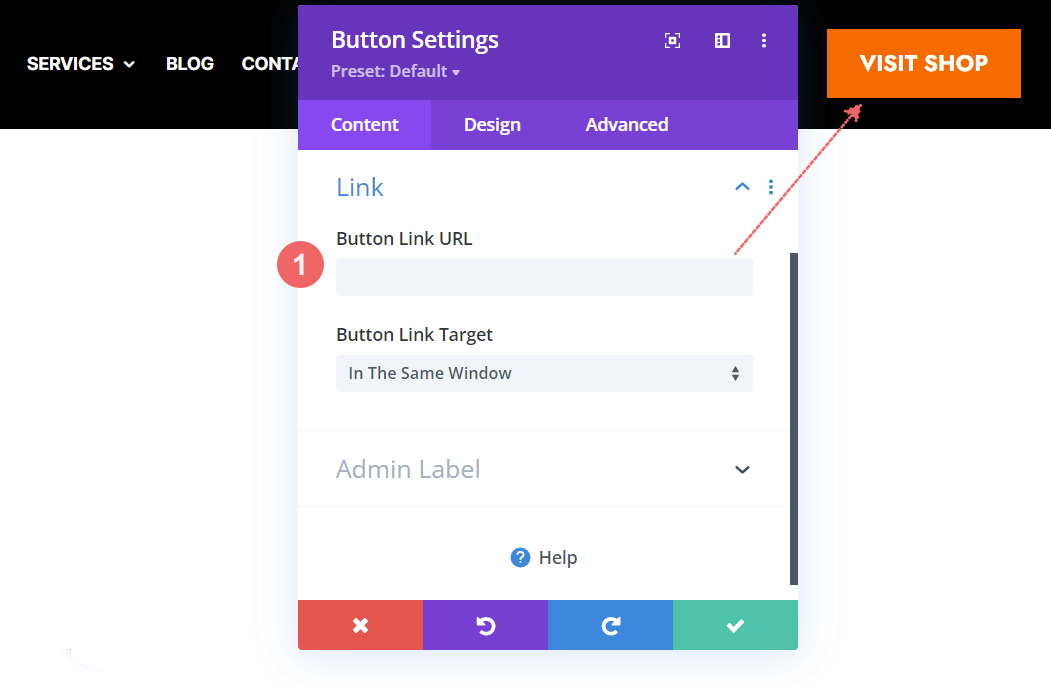The height and width of the screenshot is (688, 1051).
Task: Switch to the Design tab
Action: tap(492, 124)
